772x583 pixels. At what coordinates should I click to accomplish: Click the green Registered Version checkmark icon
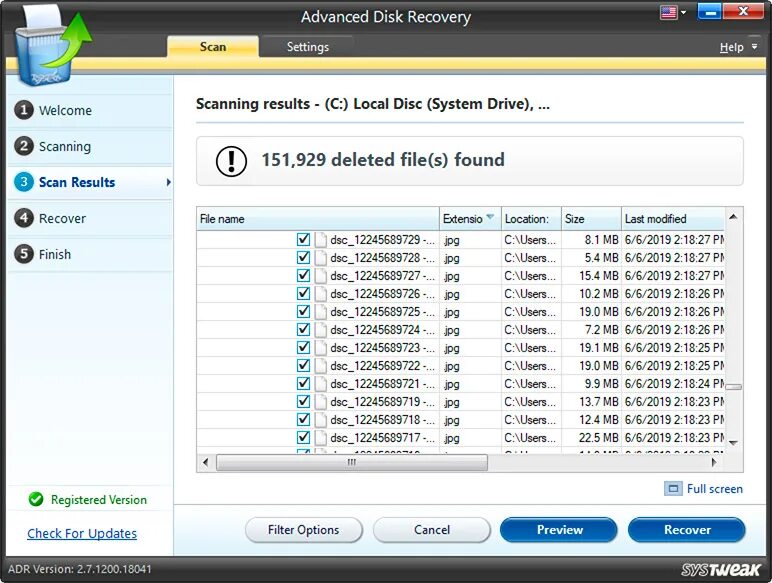tap(36, 499)
